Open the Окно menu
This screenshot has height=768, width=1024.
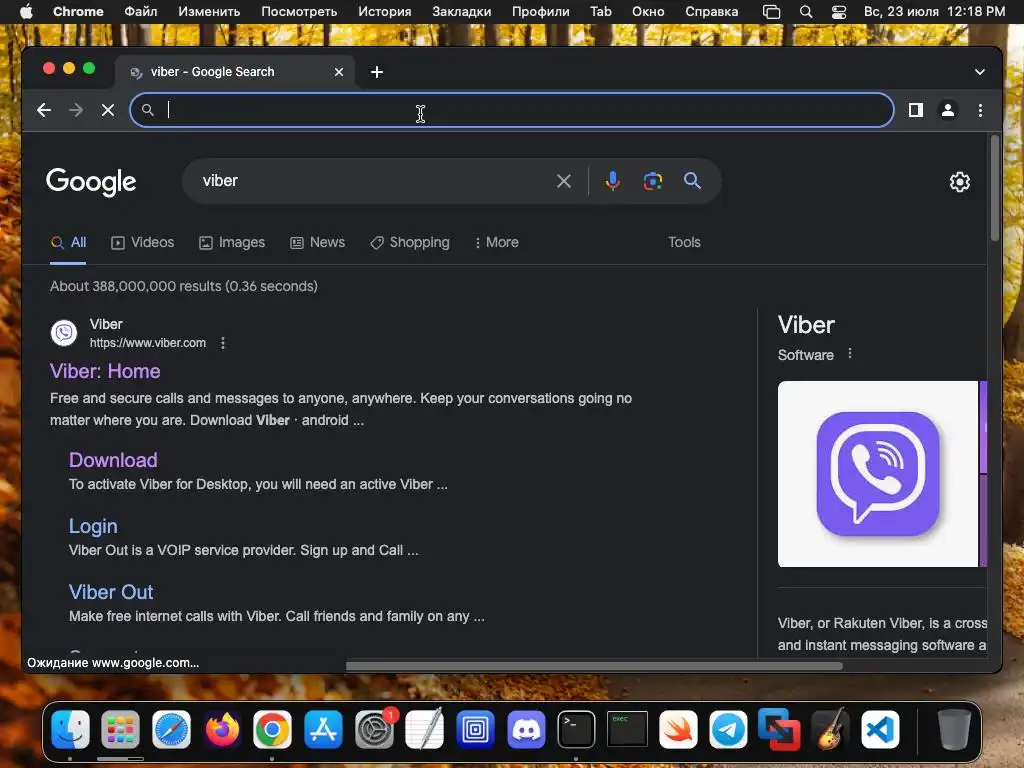tap(648, 11)
